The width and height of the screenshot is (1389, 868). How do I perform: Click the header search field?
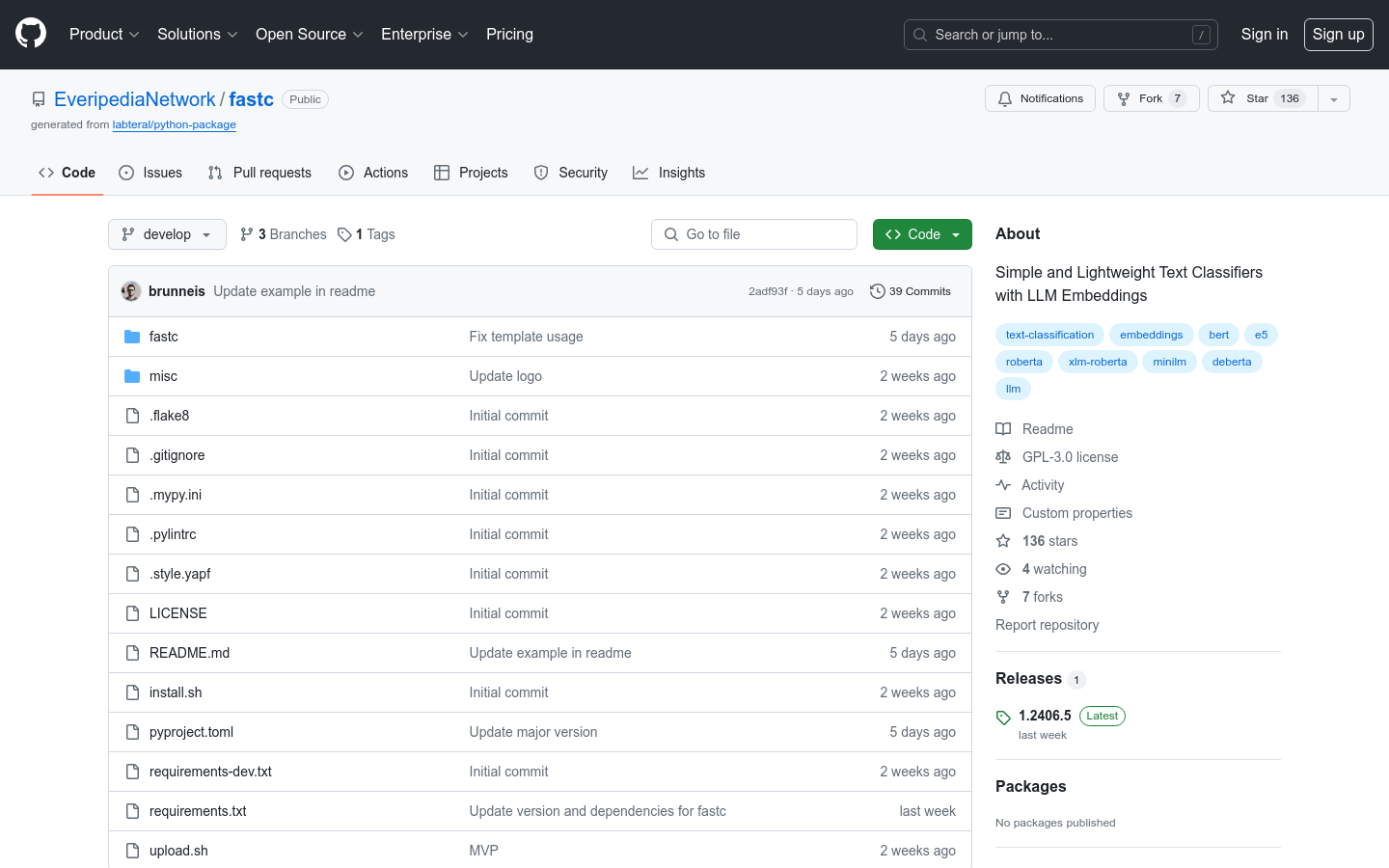(x=1061, y=35)
